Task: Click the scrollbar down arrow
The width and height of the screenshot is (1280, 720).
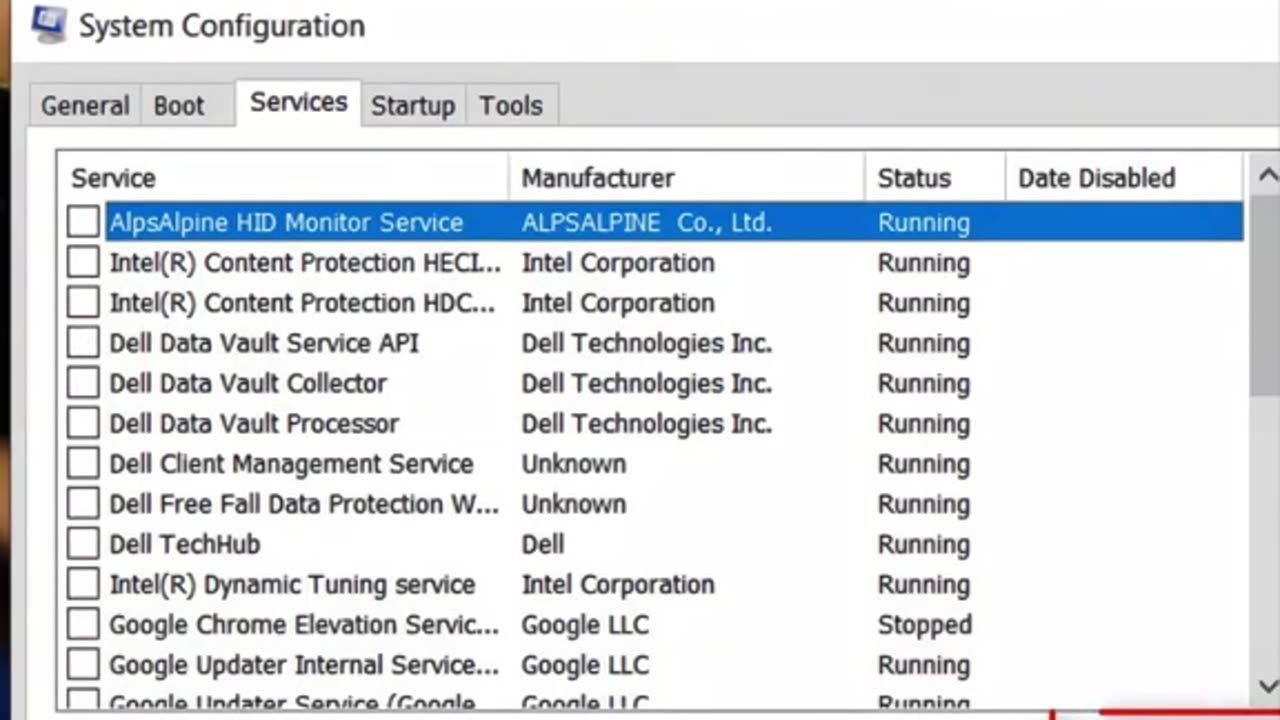Action: coord(1267,686)
